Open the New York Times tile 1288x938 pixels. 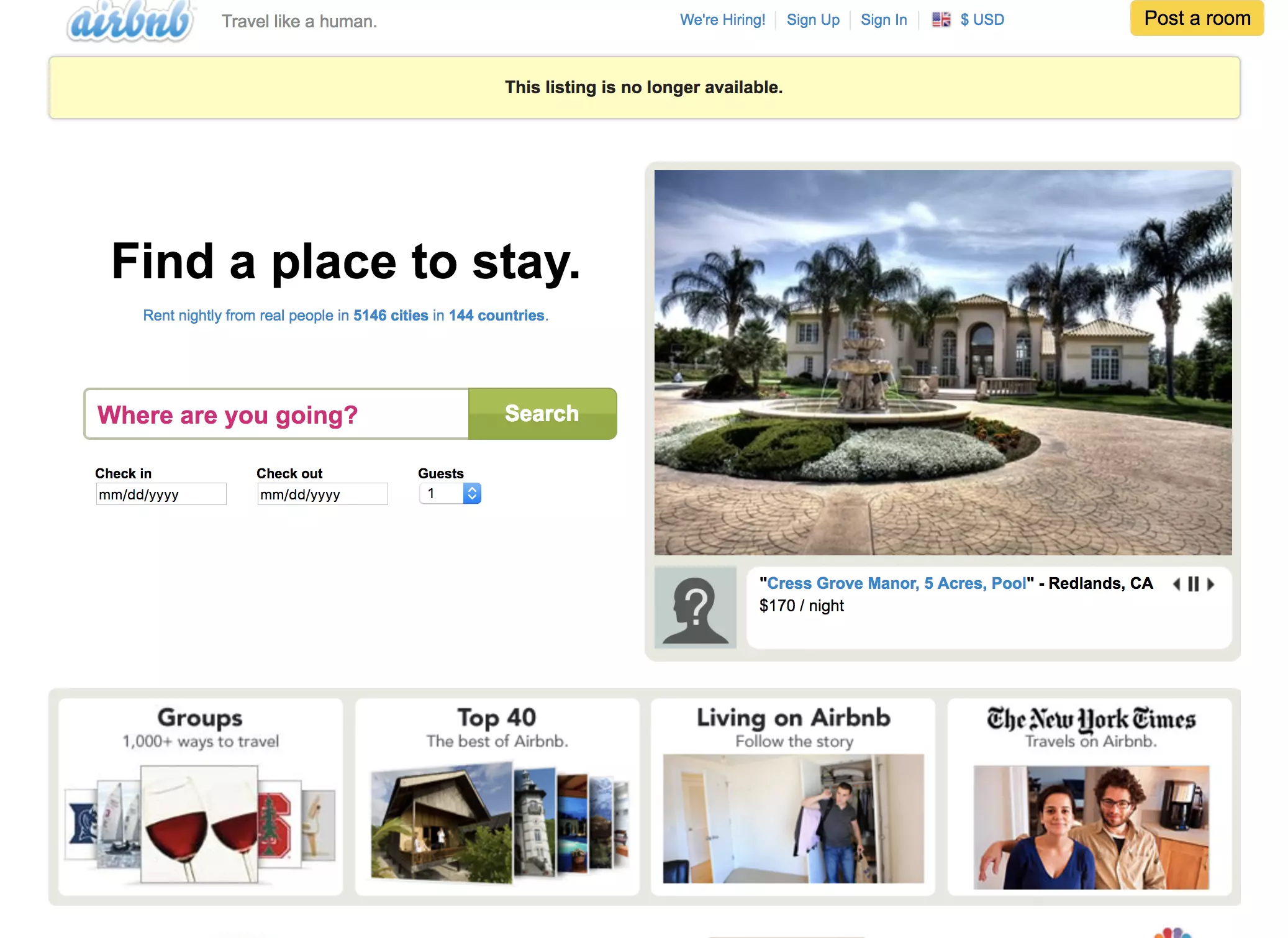coord(1090,796)
